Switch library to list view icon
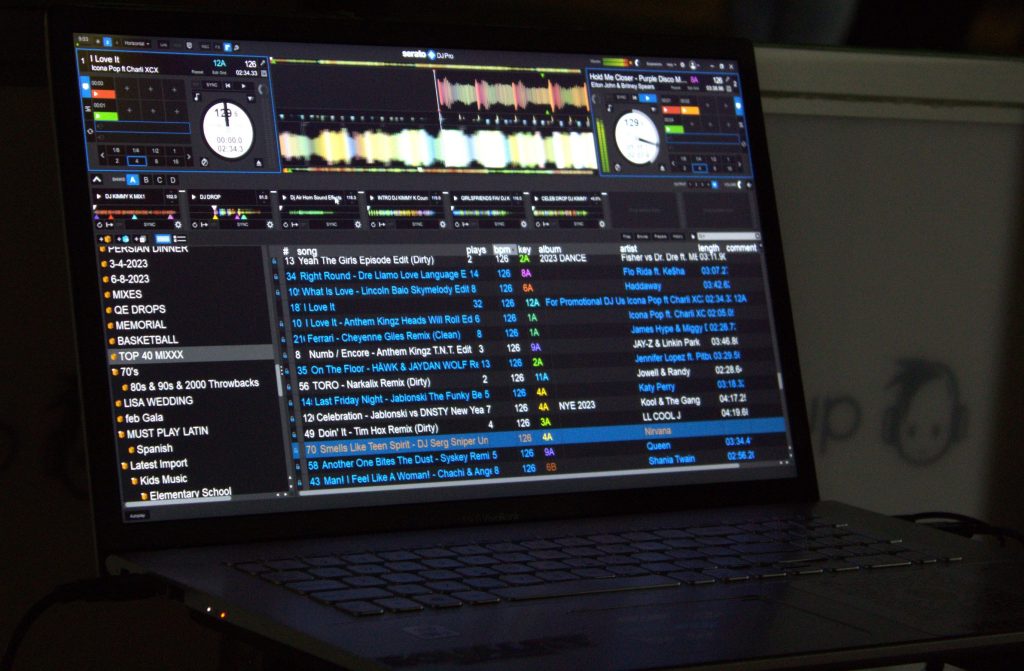This screenshot has width=1024, height=671. 180,239
